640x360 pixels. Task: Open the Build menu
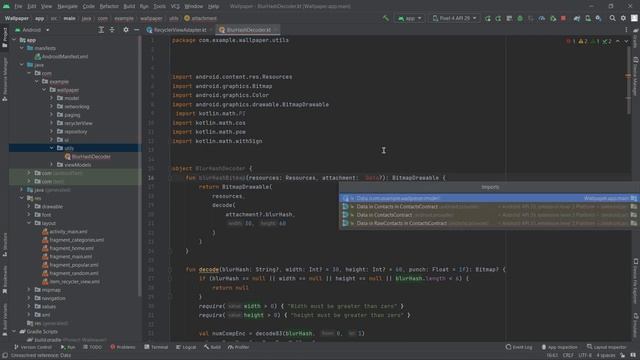(129, 7)
